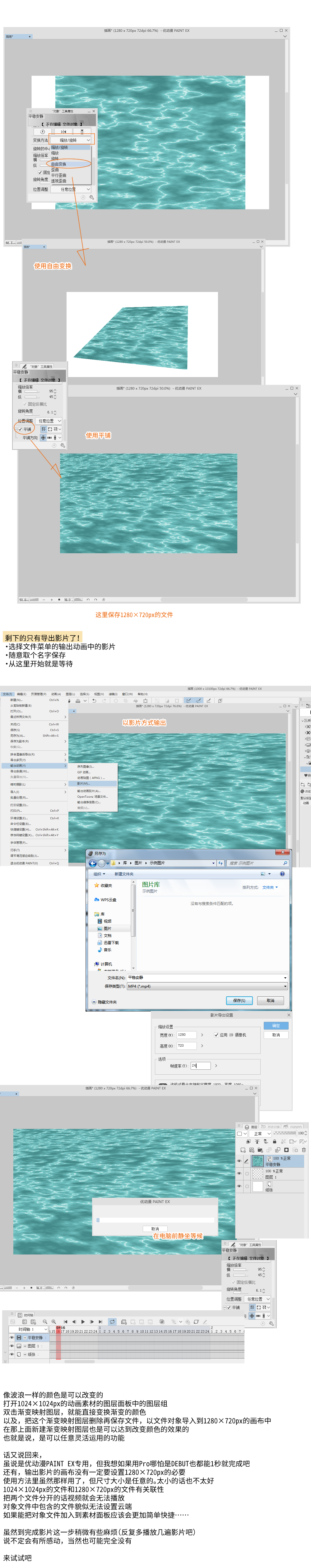Select first tiling mode icon beside circled 平铺 checkbox
The width and height of the screenshot is (311, 1568).
pyautogui.click(x=44, y=429)
